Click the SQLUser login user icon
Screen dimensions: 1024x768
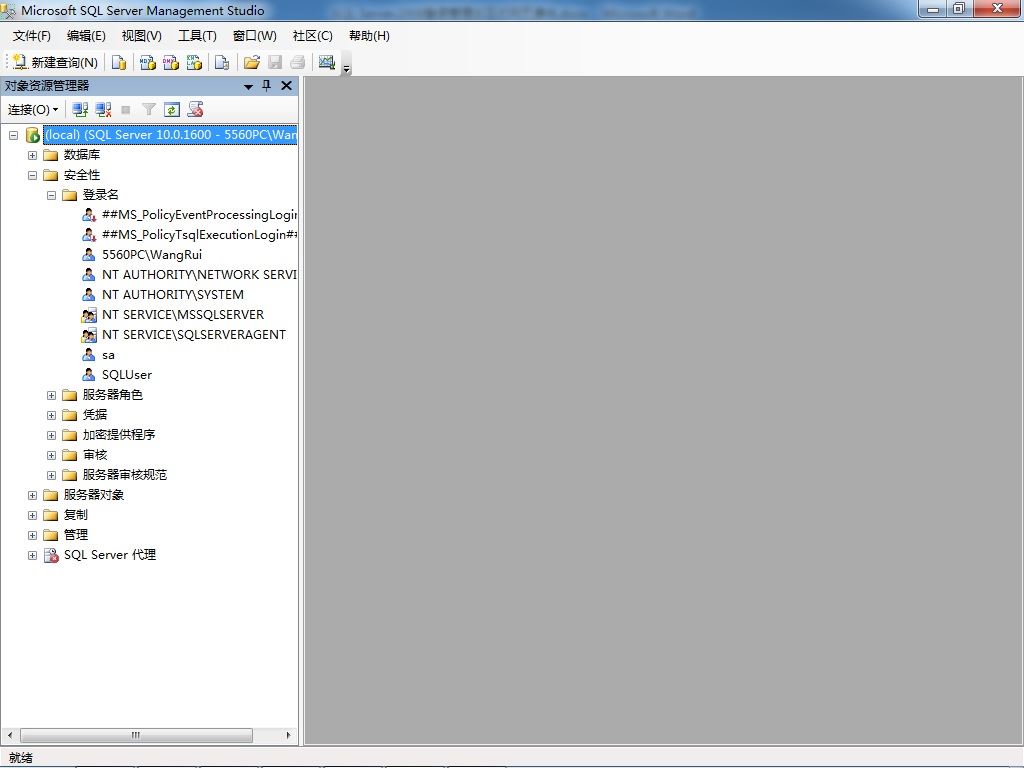(x=89, y=375)
